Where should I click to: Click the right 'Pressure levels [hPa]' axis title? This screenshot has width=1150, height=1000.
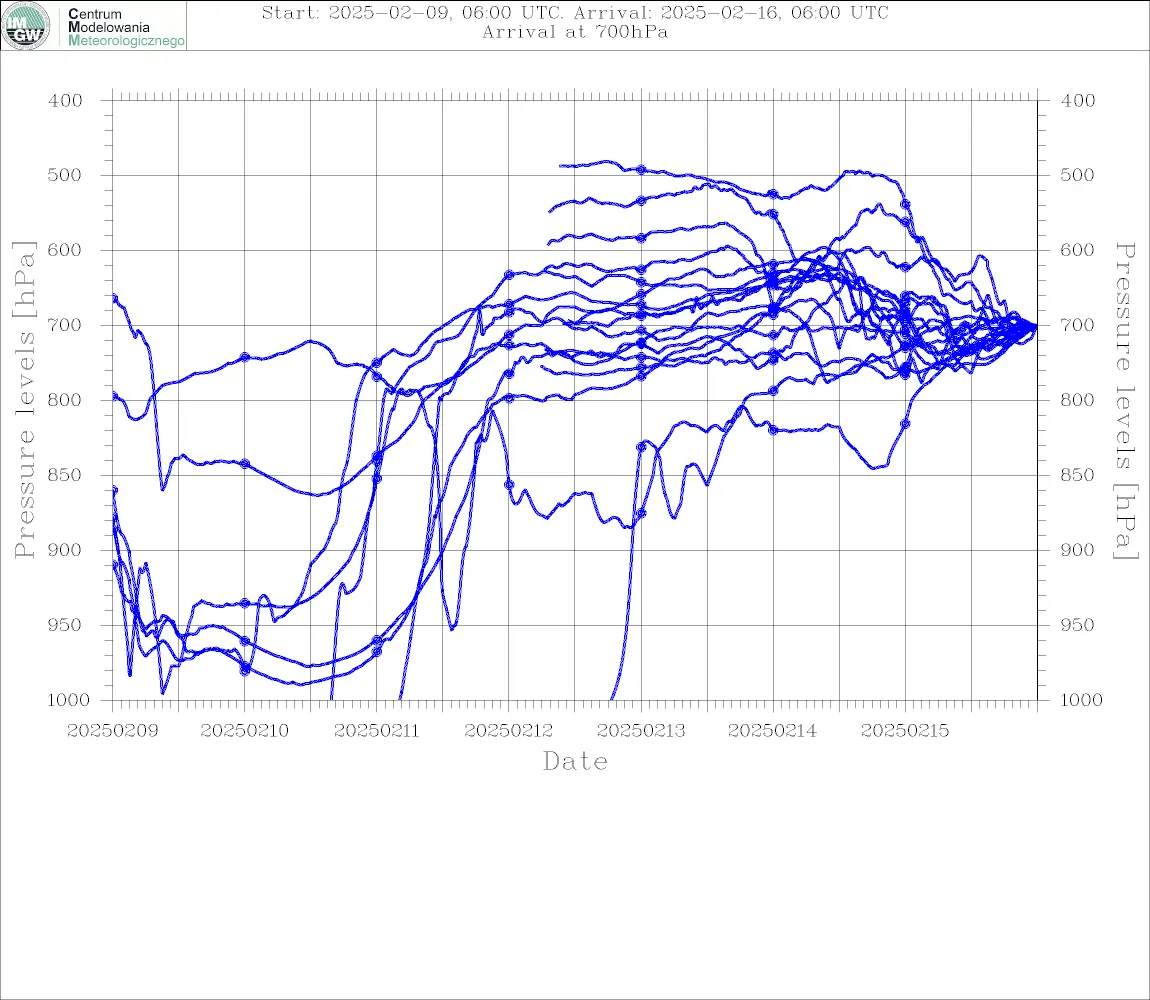[x=1125, y=401]
